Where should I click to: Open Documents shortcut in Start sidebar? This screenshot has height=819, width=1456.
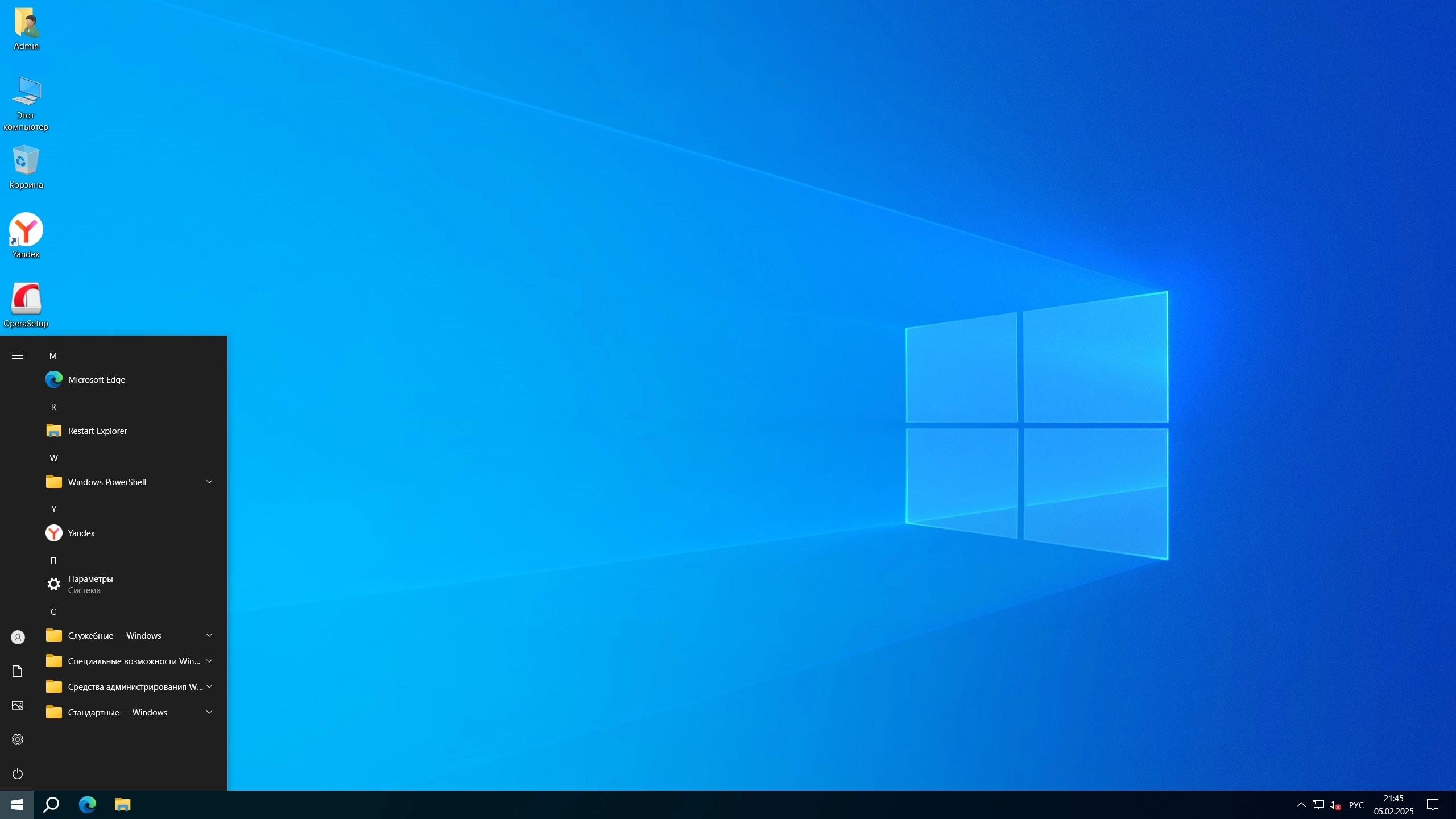click(x=18, y=671)
